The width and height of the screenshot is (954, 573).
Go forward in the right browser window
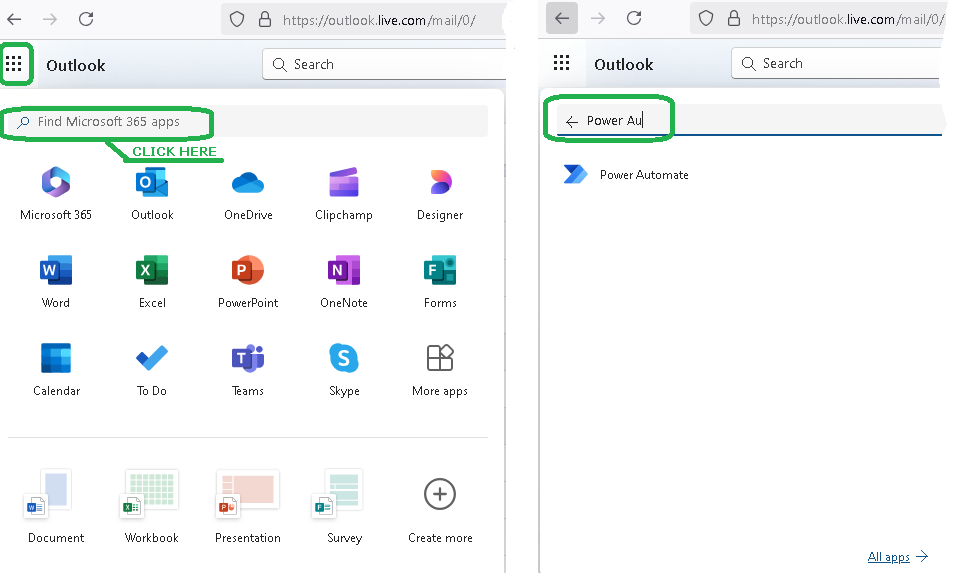coord(598,18)
